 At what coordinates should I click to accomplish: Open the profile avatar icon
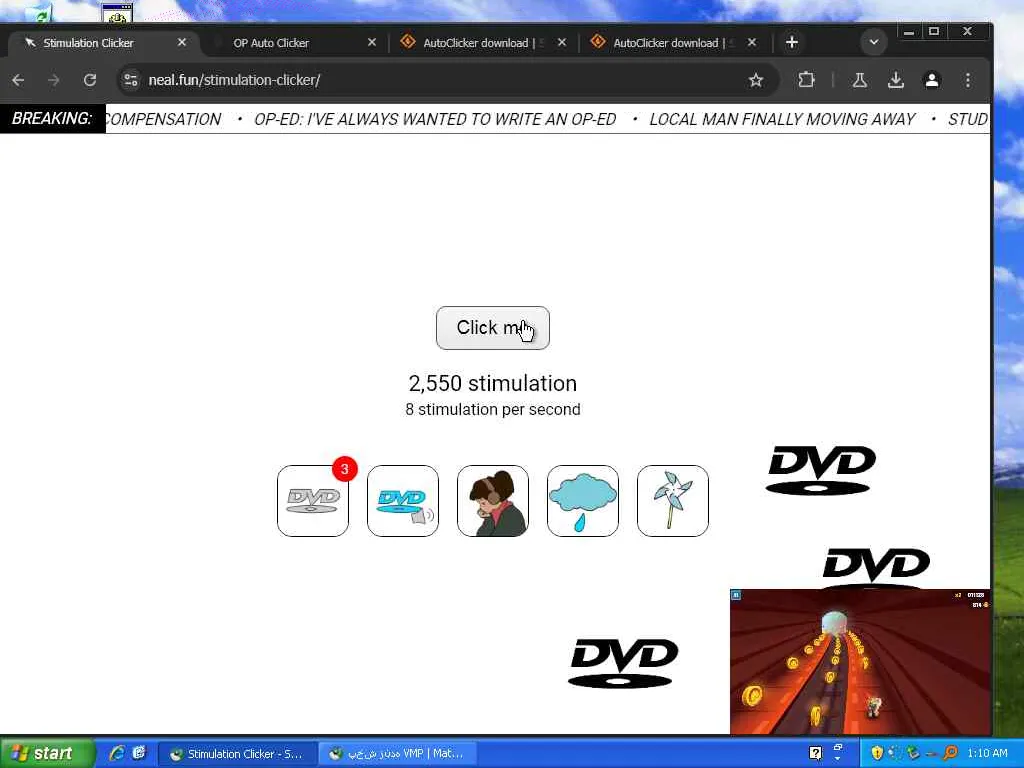tap(932, 80)
